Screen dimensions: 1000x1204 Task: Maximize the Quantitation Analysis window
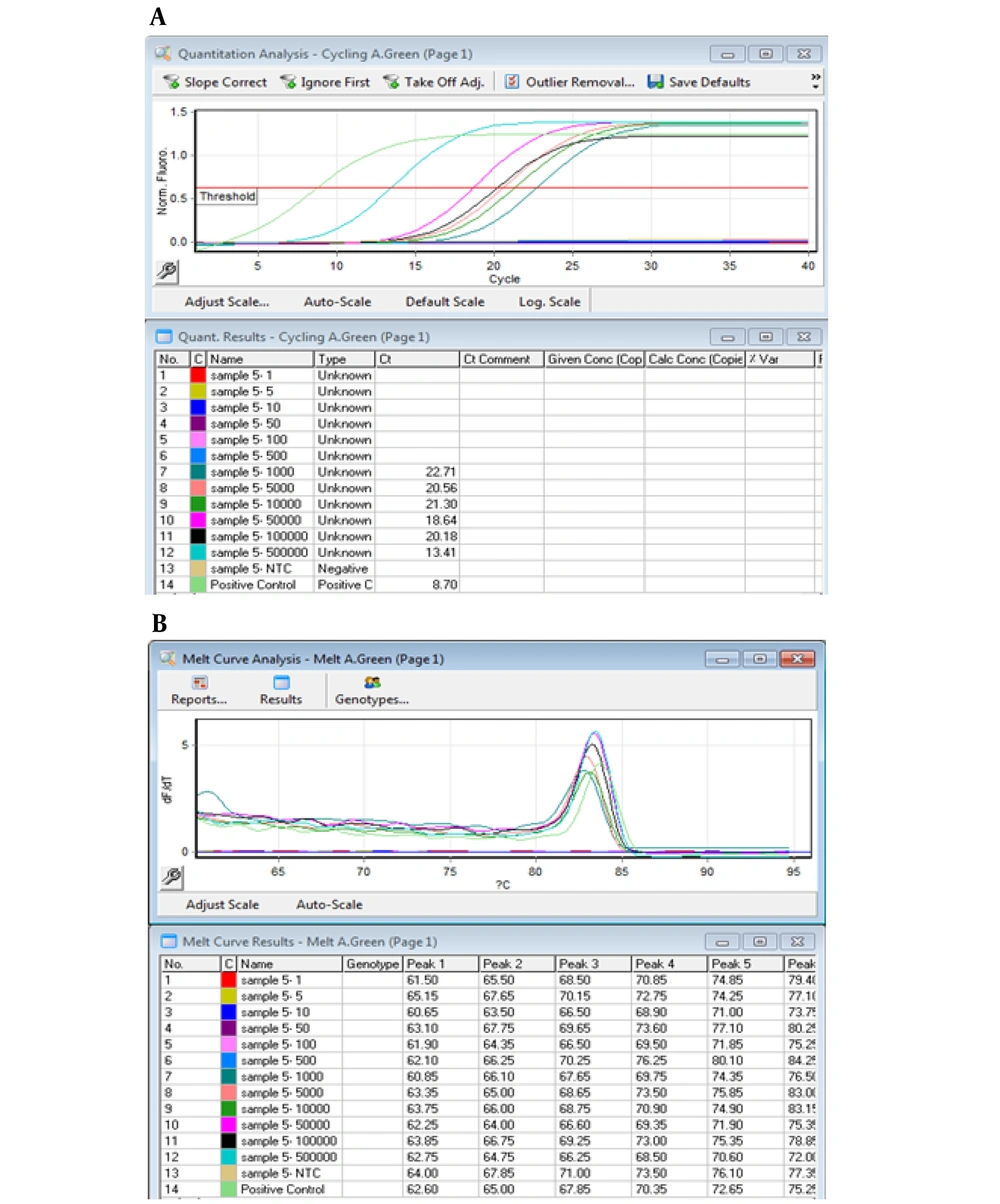click(x=766, y=54)
